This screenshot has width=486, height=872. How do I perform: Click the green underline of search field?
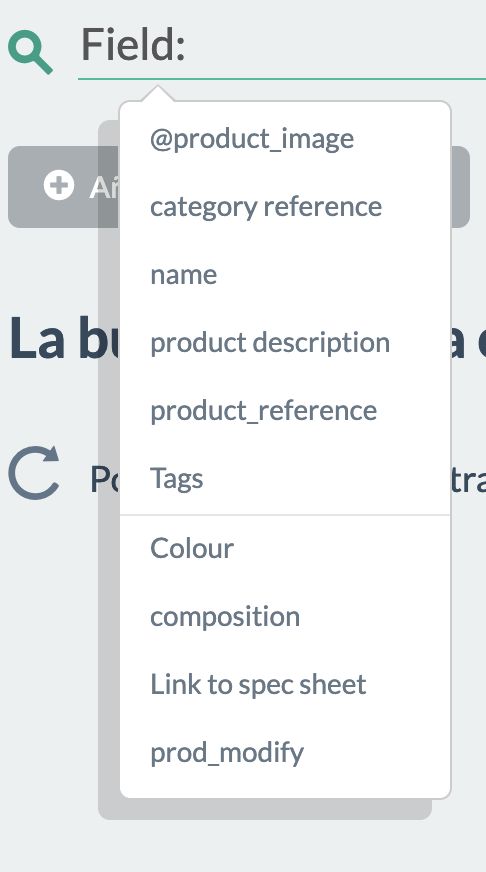(282, 79)
